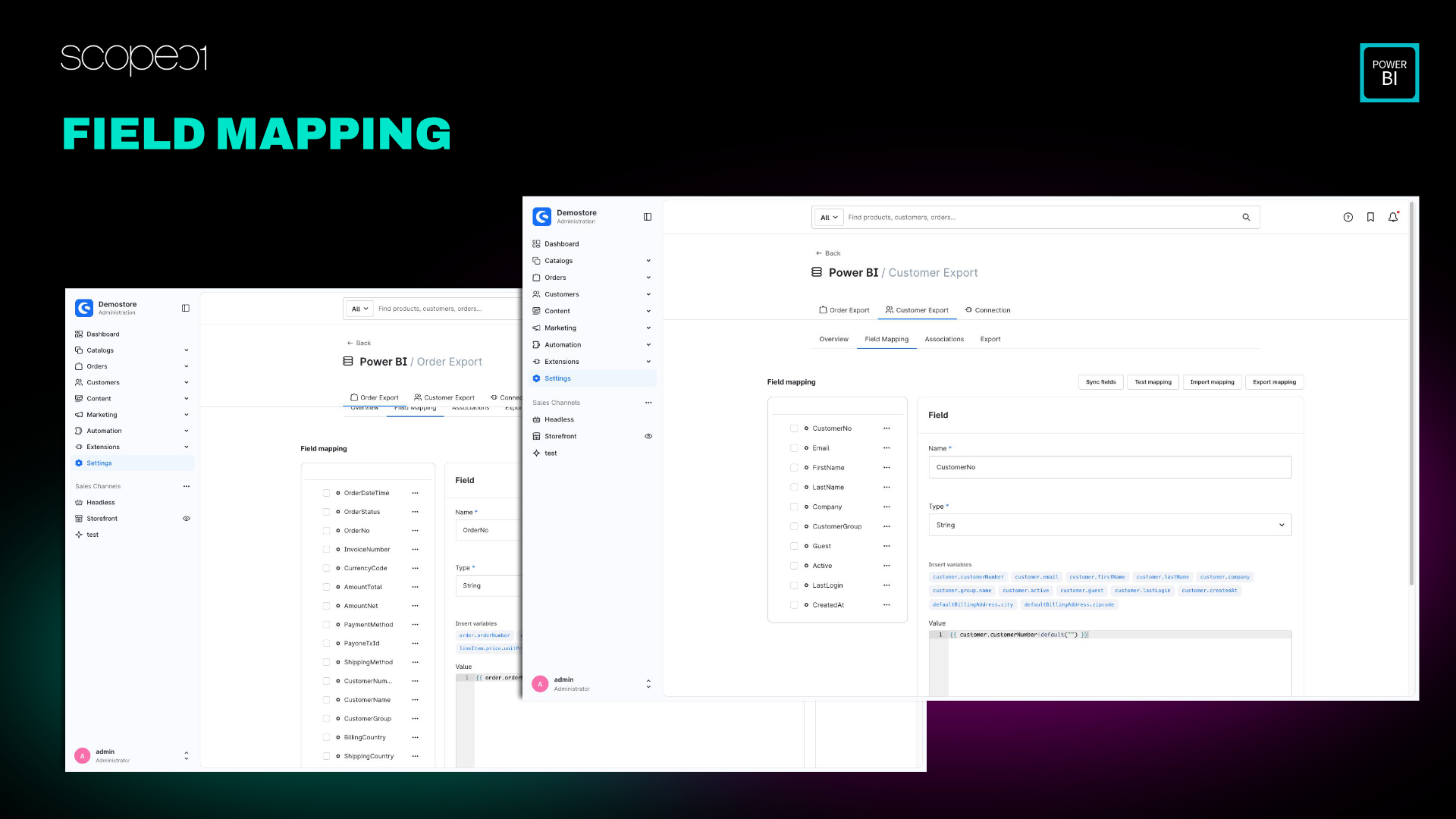Collapse sidebar icon next to Demostore, front window
This screenshot has height=819, width=1456.
tap(648, 217)
